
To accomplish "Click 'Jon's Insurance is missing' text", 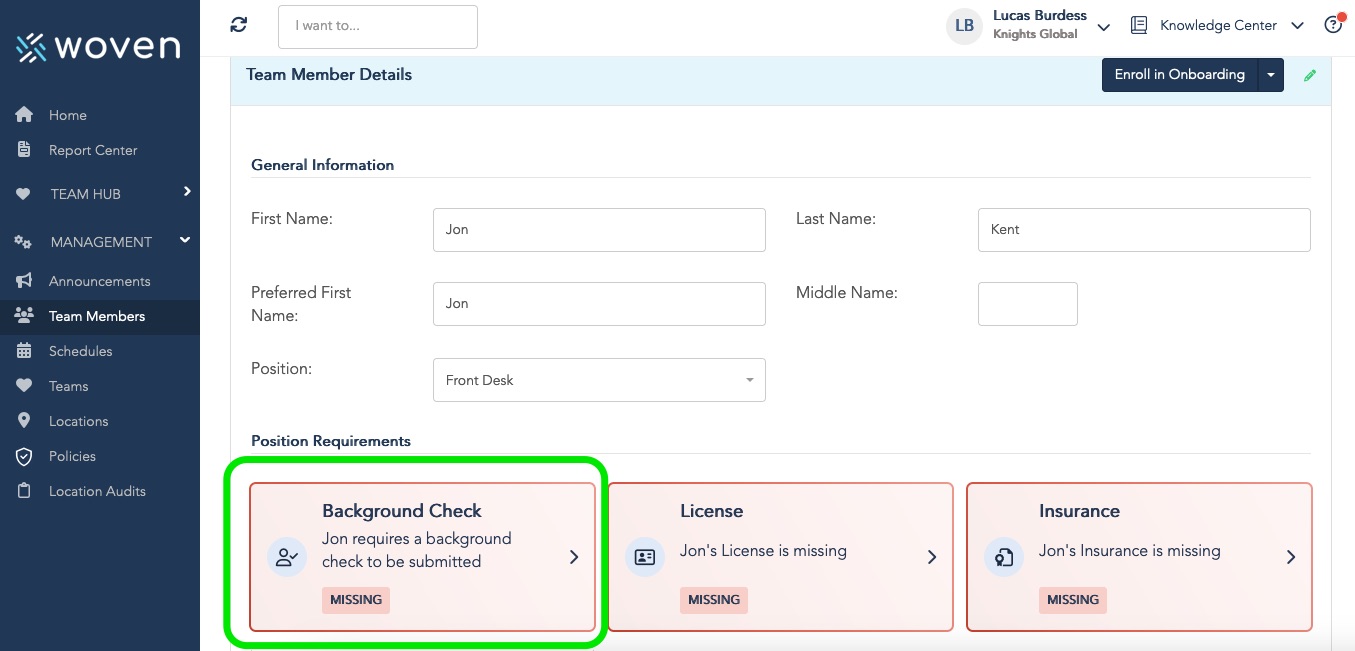I will pyautogui.click(x=1130, y=551).
